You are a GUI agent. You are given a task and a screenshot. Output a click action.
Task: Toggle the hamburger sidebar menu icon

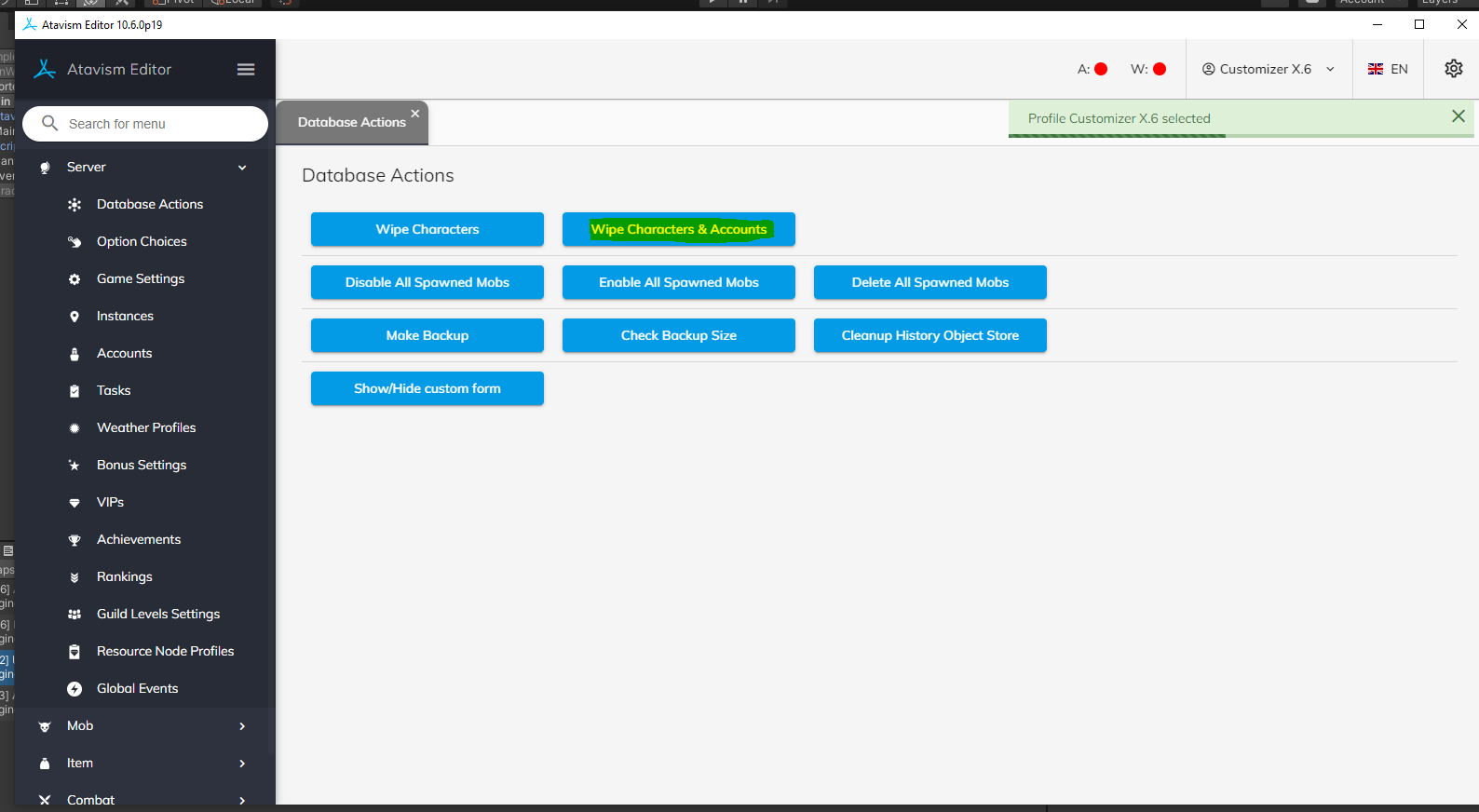click(x=246, y=69)
